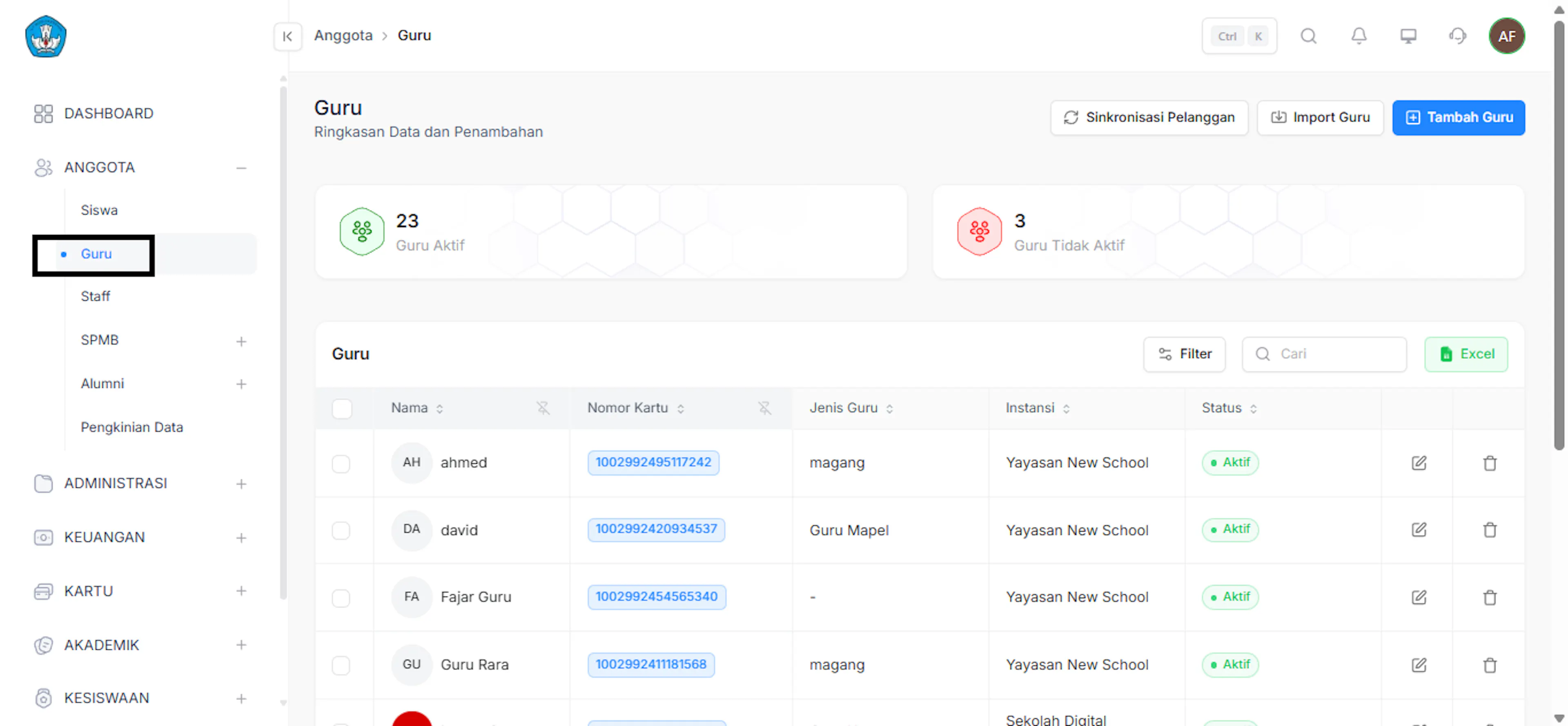Viewport: 1568px width, 726px height.
Task: Sort by Status arrows
Action: 1253,409
